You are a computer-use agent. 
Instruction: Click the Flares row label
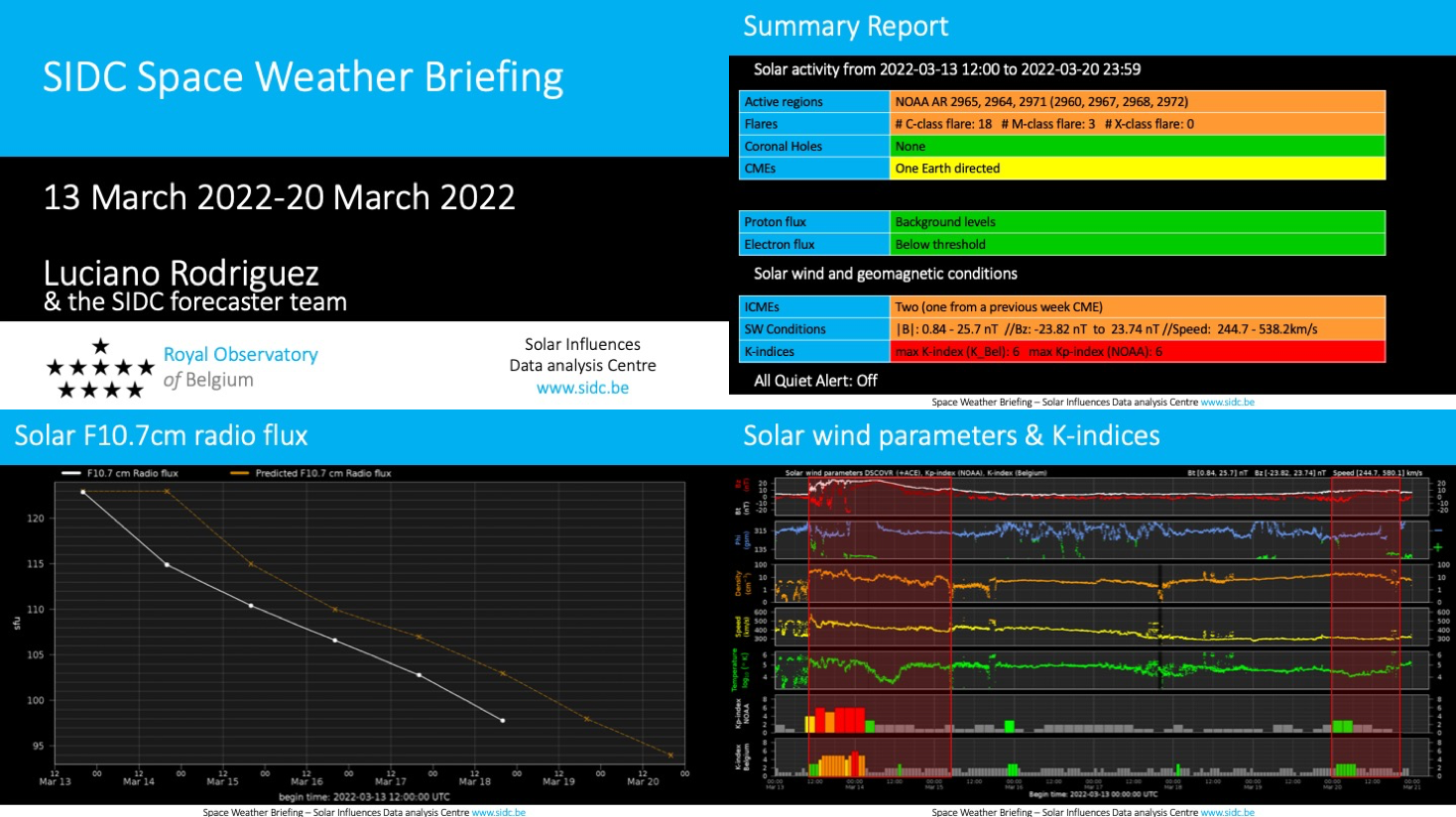tap(814, 124)
